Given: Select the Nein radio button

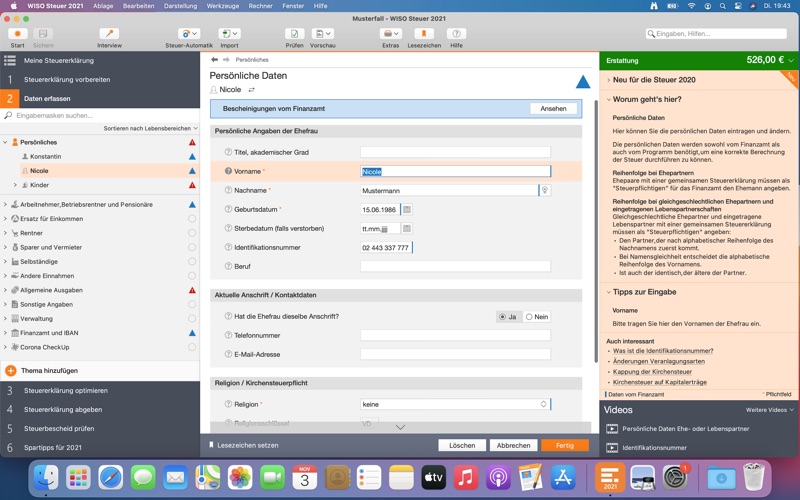Looking at the screenshot, I should [x=529, y=317].
